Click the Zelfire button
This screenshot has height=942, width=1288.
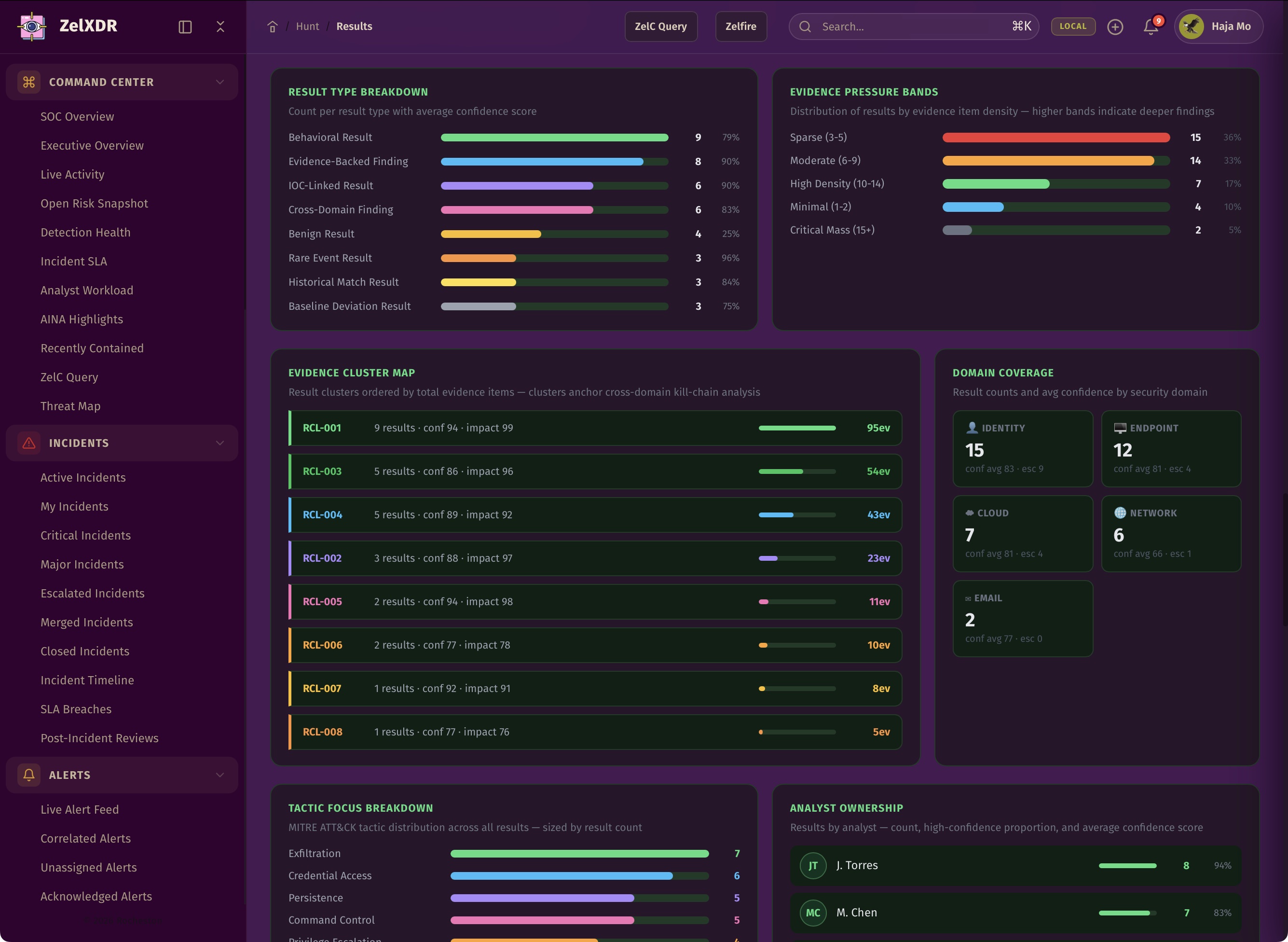pos(740,26)
